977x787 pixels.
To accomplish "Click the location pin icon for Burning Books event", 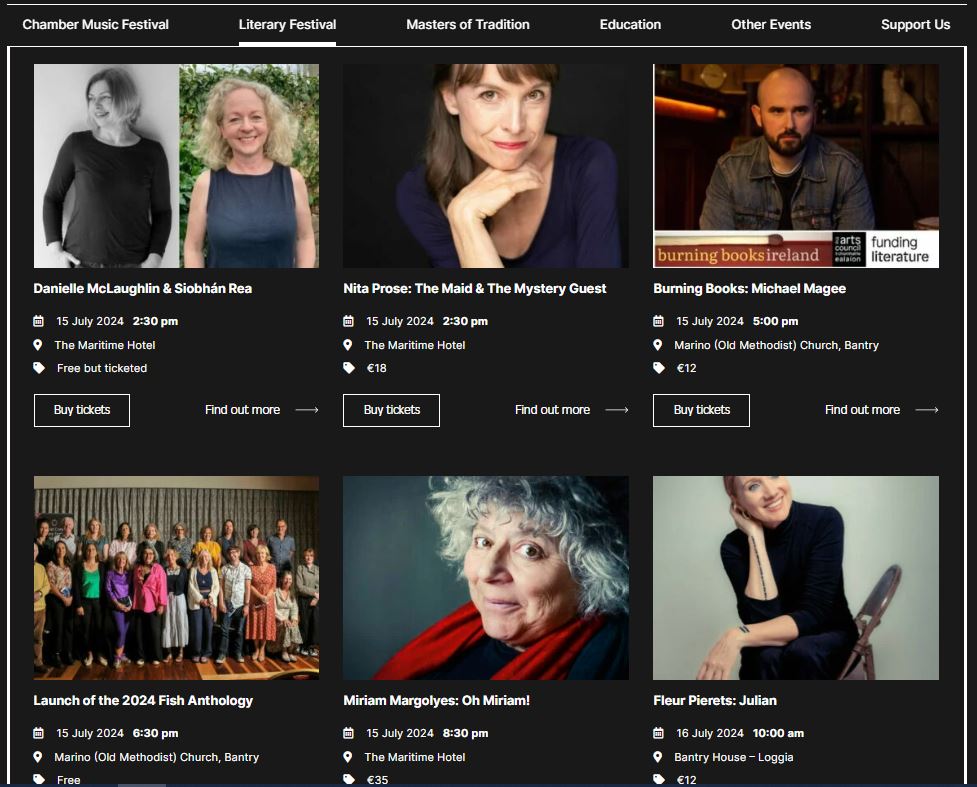I will pos(657,344).
